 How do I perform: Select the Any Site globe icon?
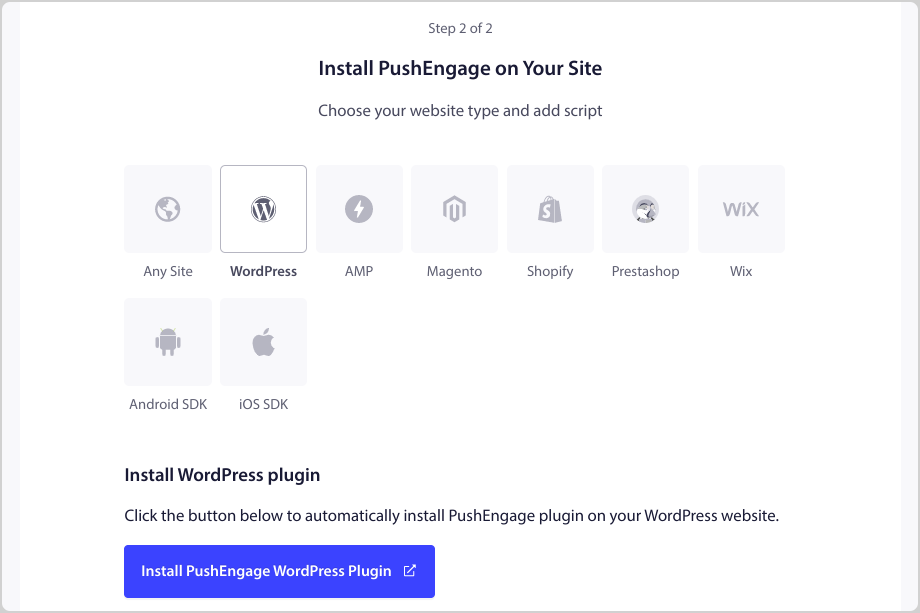168,209
